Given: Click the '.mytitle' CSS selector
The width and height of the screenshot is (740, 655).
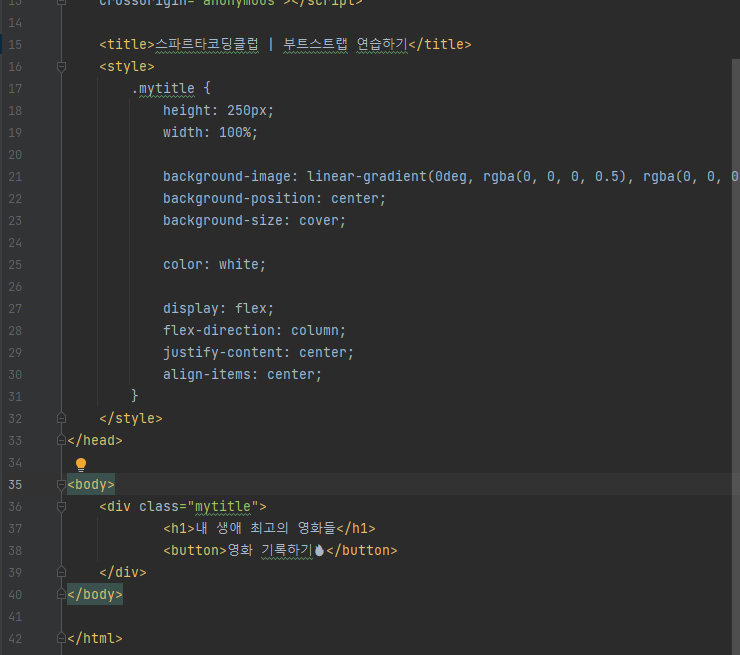Looking at the screenshot, I should (x=163, y=88).
